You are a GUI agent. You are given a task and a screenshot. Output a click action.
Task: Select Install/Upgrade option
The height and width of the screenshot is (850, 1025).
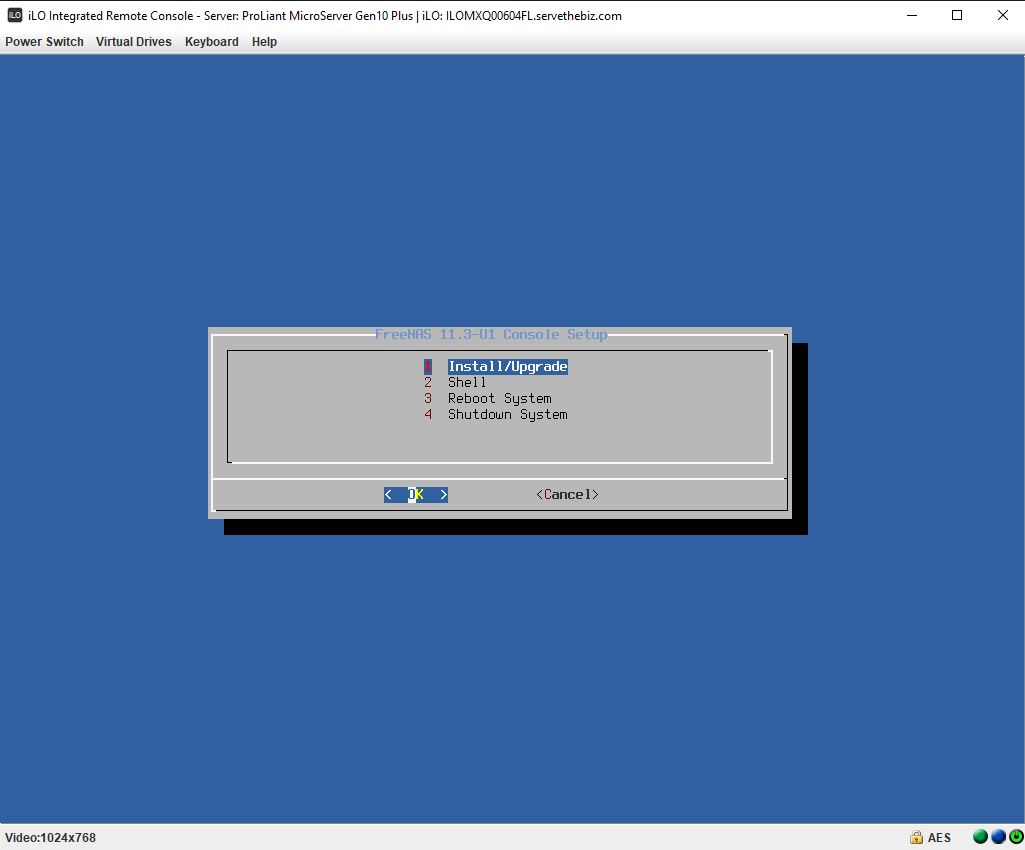507,367
